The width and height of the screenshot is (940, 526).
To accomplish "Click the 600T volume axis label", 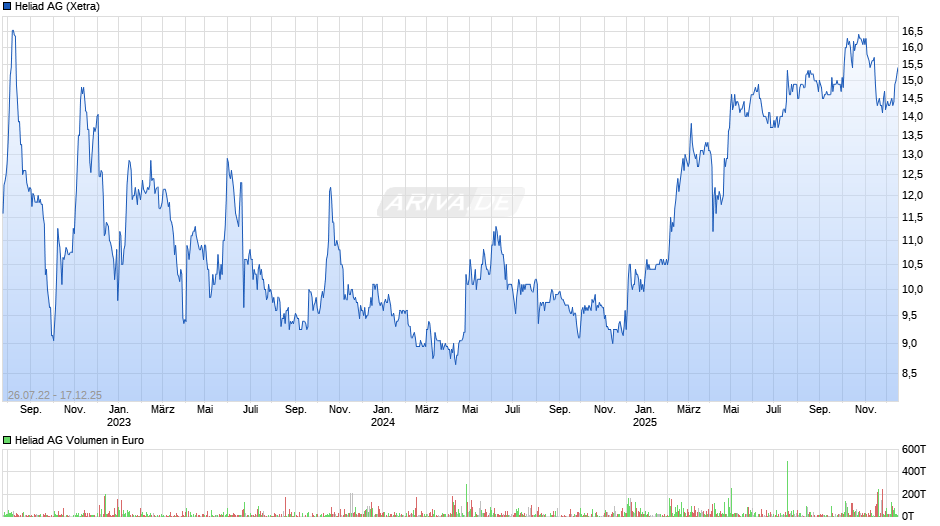I will tap(914, 449).
